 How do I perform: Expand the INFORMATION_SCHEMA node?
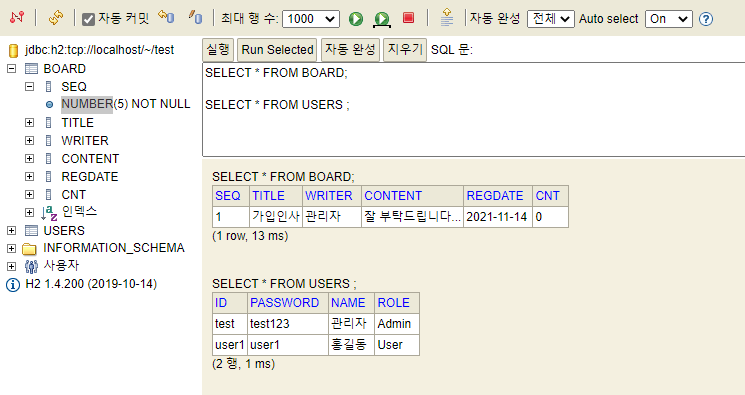pyautogui.click(x=11, y=248)
